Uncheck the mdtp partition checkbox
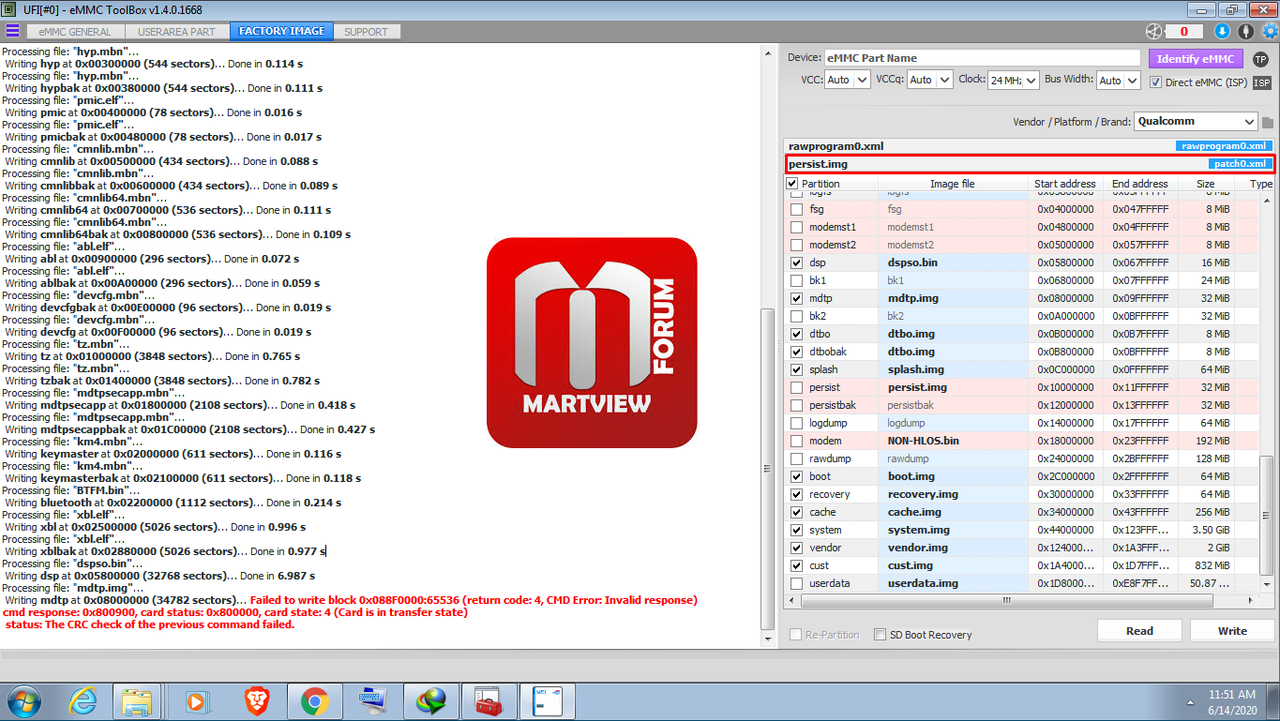Screen dimensions: 1280x721 coord(797,298)
